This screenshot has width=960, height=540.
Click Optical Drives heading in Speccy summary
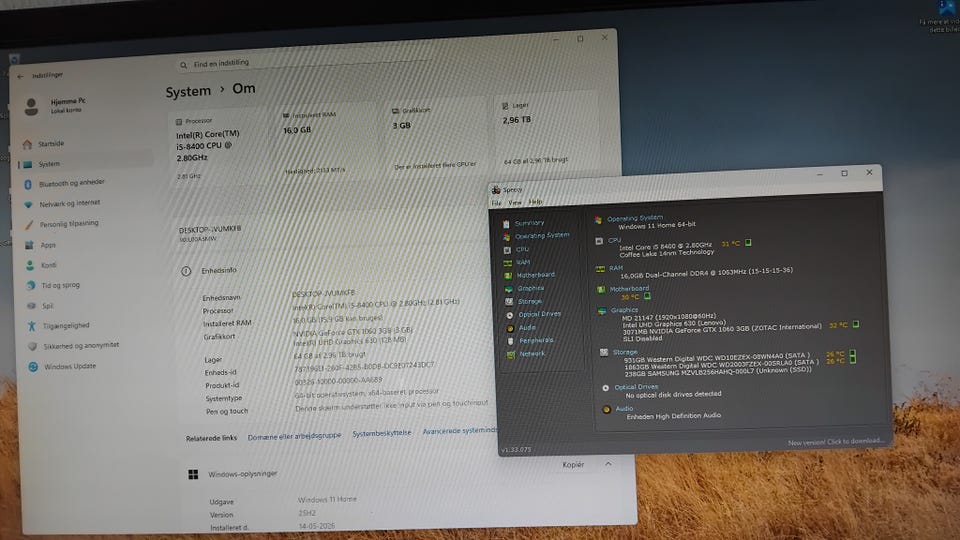click(636, 387)
